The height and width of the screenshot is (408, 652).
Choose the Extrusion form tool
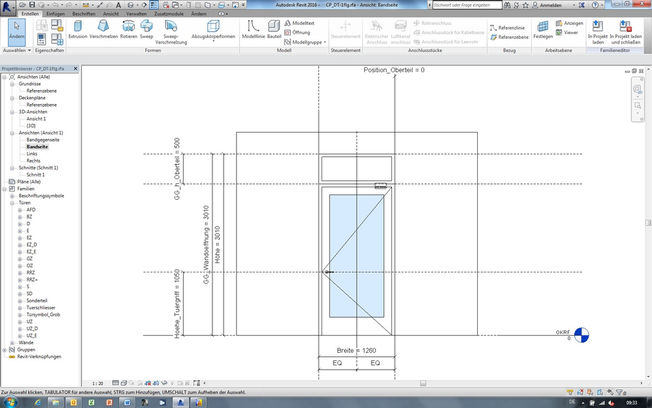pos(78,30)
